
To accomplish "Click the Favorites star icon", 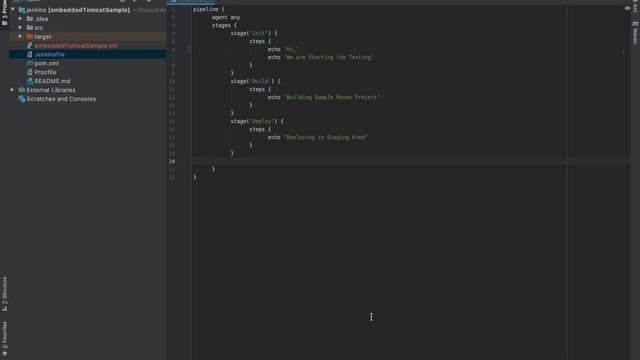I will click(4, 353).
